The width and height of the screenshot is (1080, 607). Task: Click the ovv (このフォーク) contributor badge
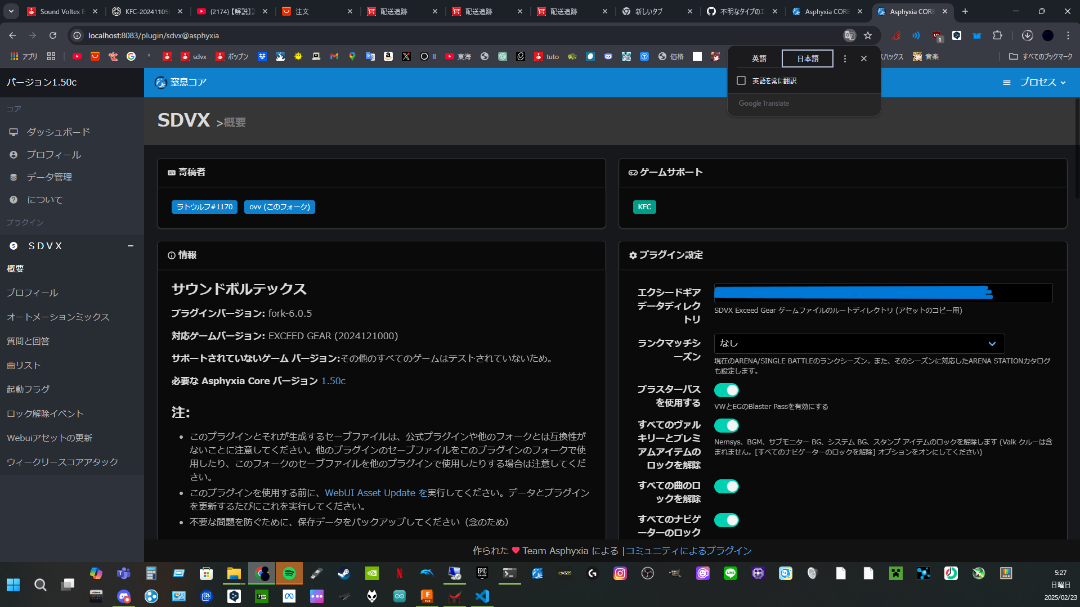coord(279,207)
